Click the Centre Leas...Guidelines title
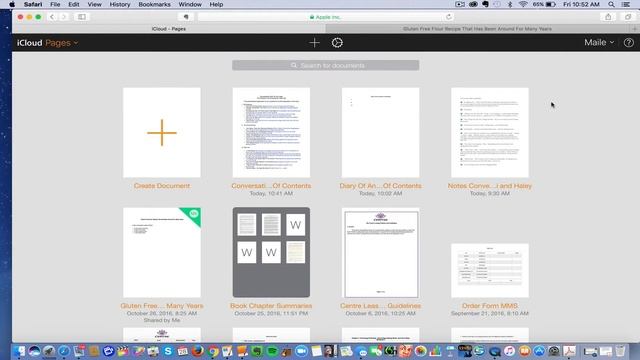640x360 pixels. pos(380,306)
